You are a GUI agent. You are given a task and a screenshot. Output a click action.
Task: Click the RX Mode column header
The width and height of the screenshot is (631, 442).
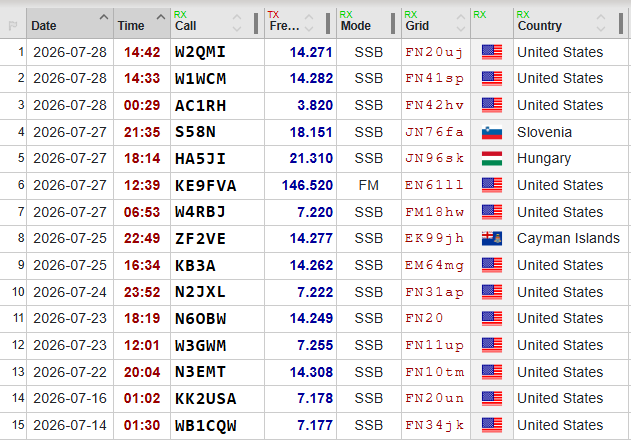369,23
